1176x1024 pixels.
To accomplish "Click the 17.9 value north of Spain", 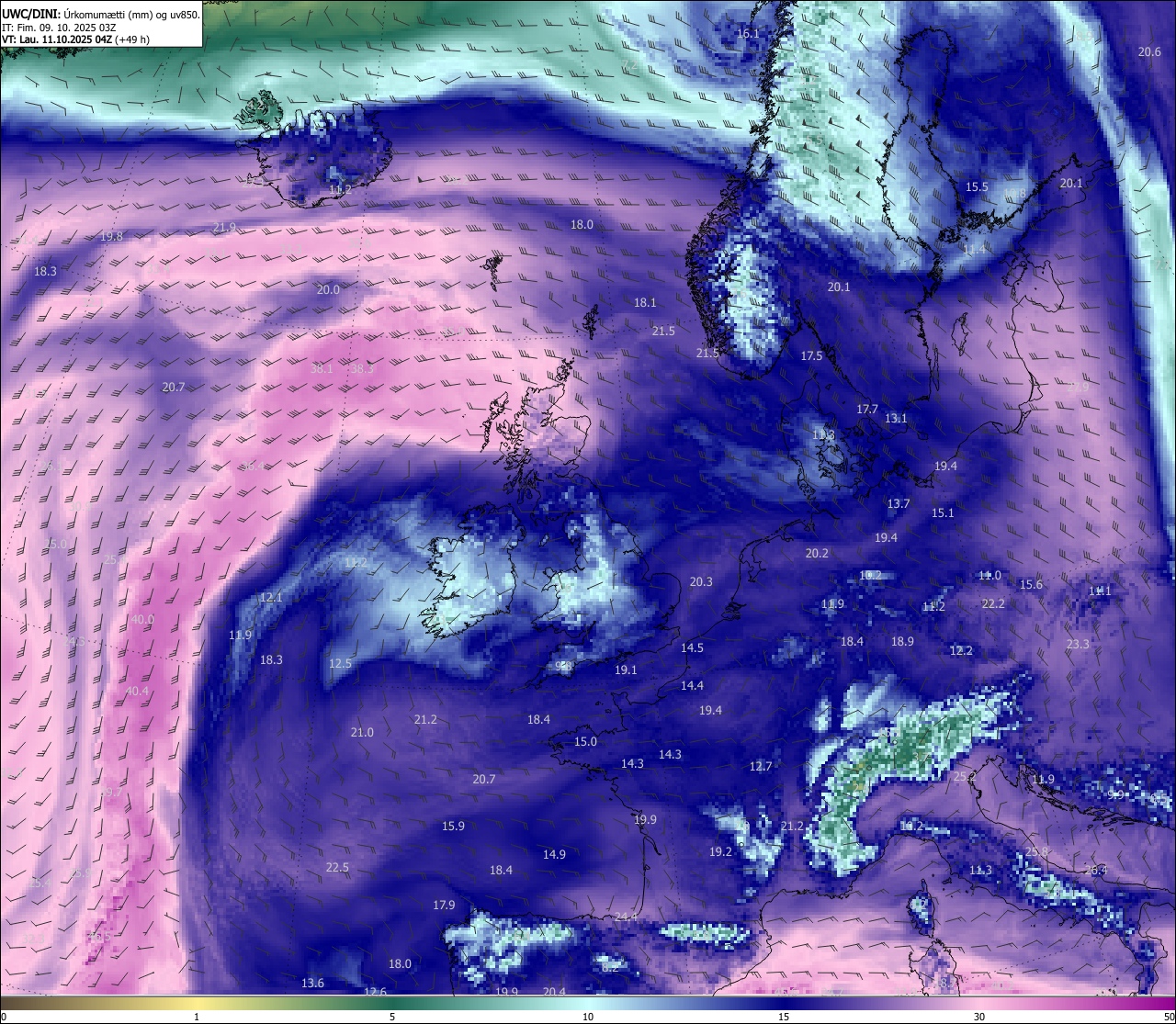I will (x=444, y=906).
